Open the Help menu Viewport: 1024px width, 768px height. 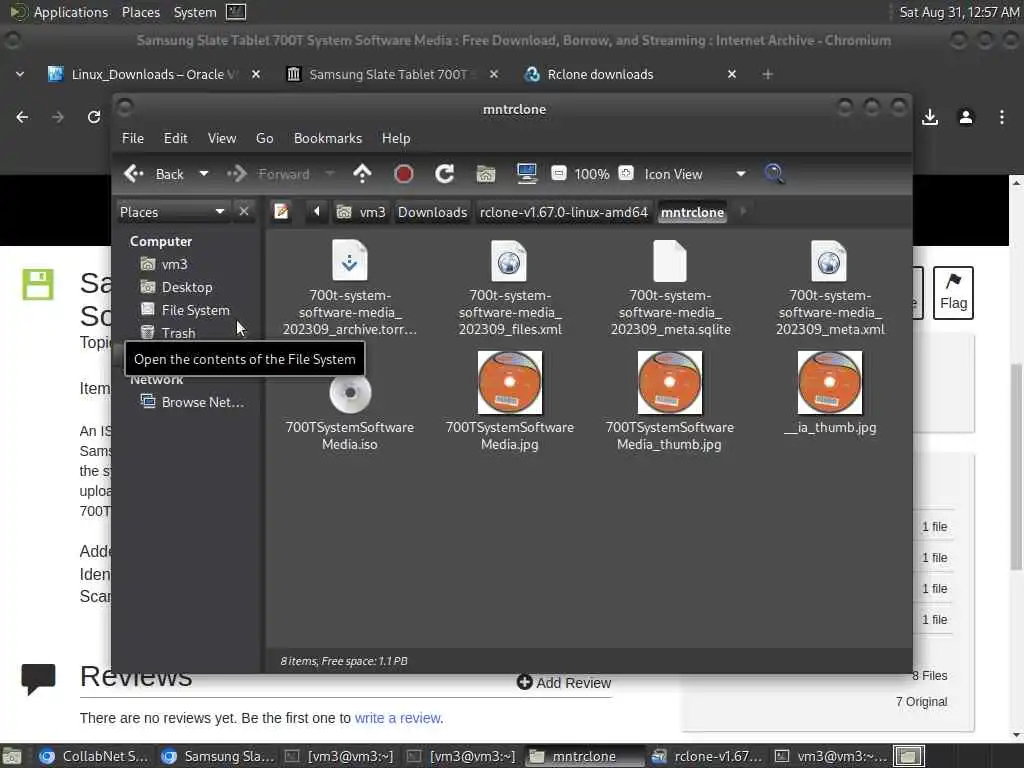point(396,138)
